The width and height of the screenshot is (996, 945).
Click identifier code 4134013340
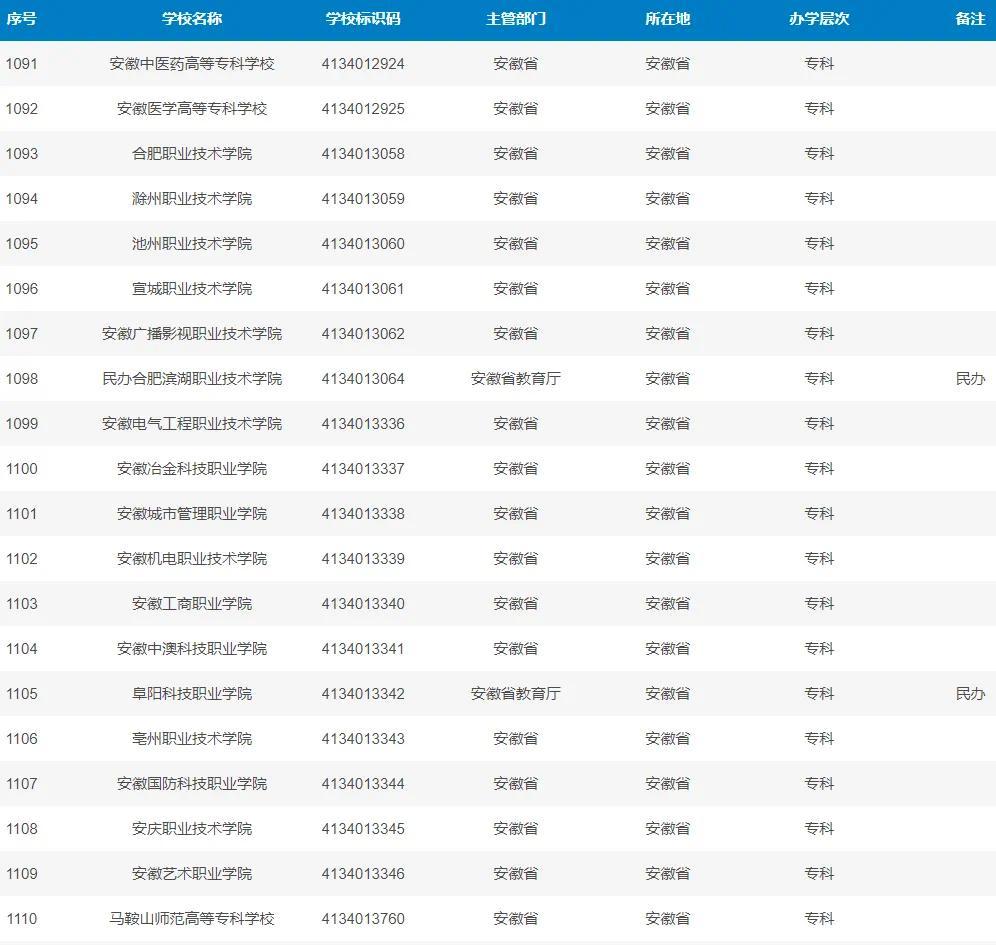[x=363, y=604]
